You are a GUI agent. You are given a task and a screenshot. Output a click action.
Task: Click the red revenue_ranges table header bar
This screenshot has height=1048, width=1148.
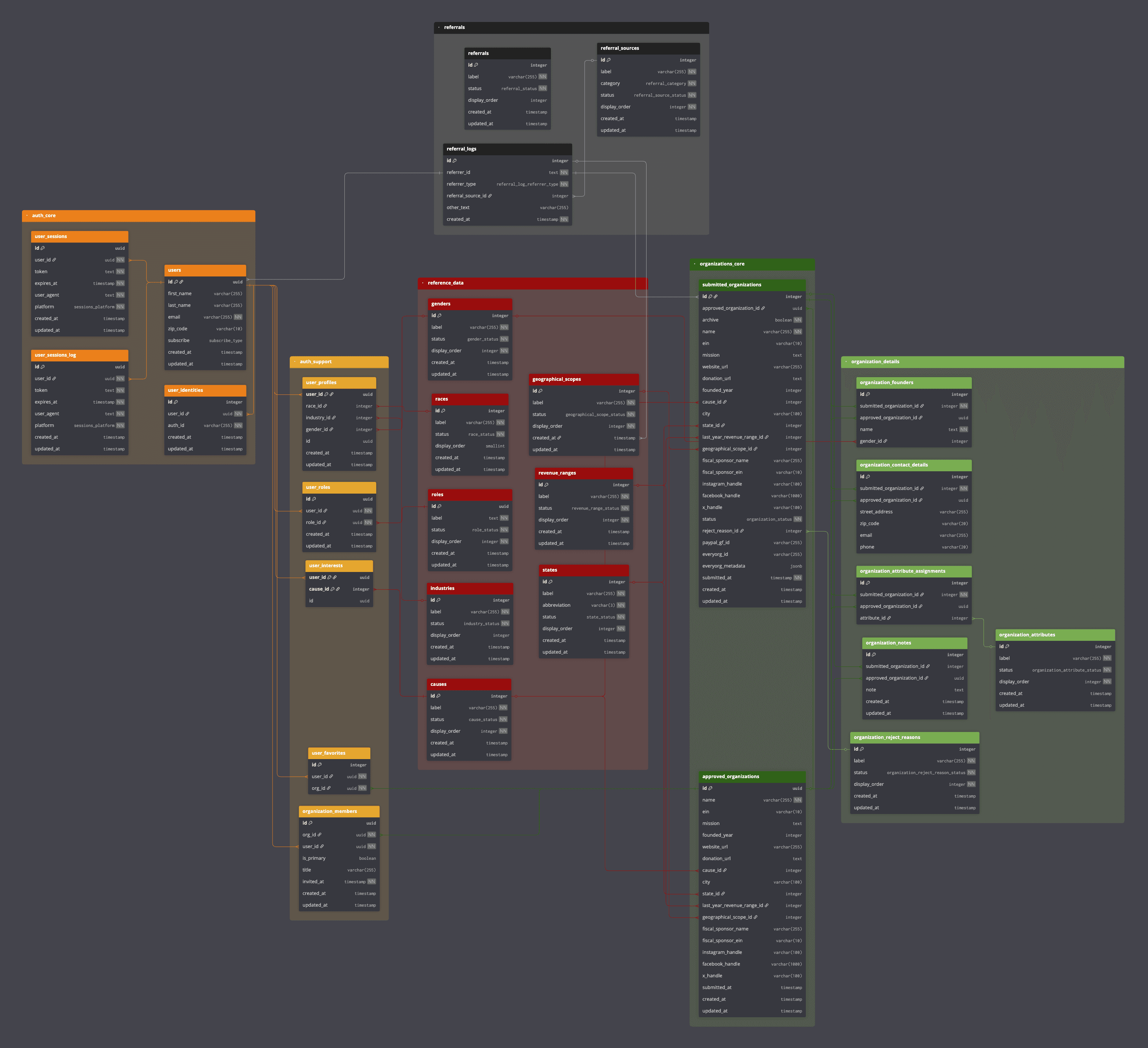point(584,473)
